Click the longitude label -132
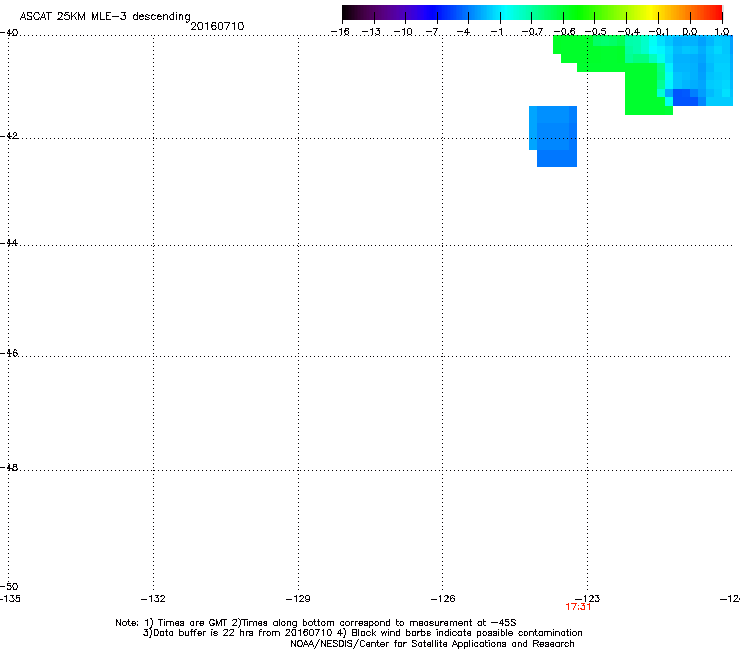This screenshot has height=650, width=740. (x=153, y=599)
